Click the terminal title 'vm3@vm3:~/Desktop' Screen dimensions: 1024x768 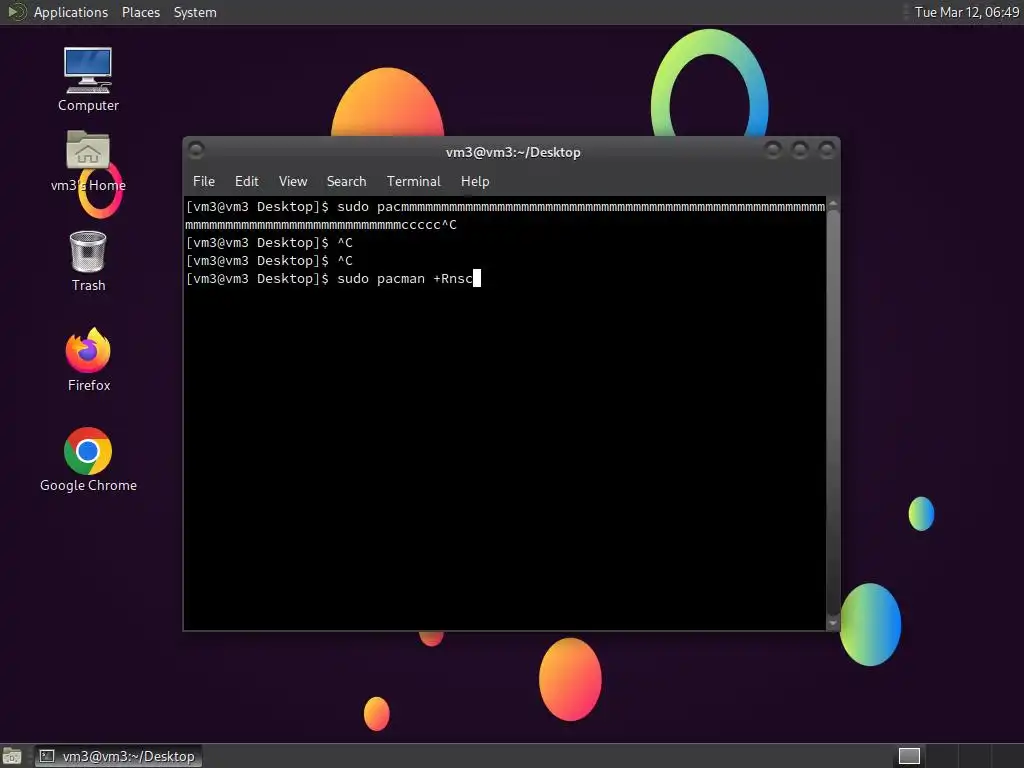[x=513, y=152]
